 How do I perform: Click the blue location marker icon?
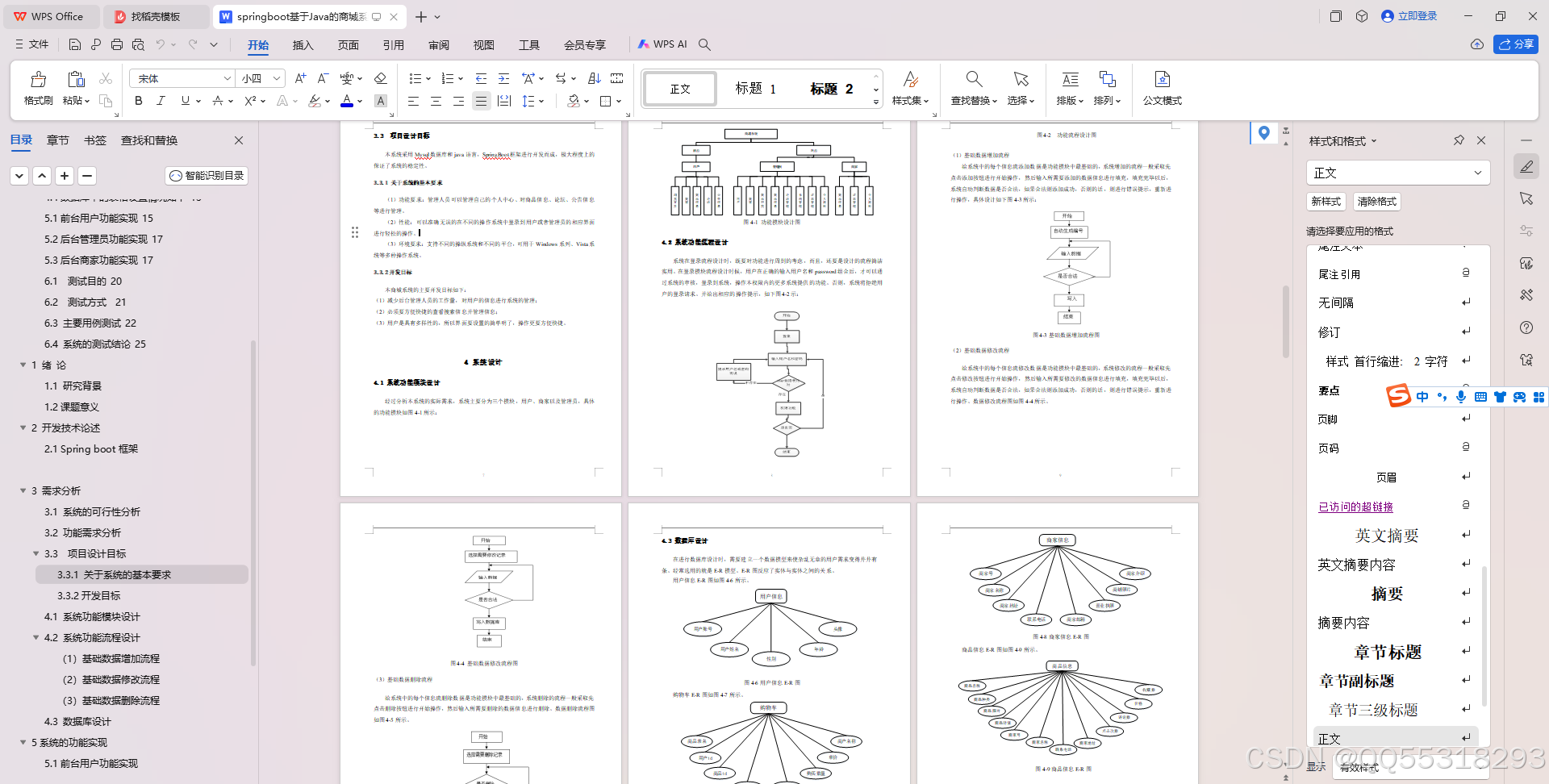1263,133
